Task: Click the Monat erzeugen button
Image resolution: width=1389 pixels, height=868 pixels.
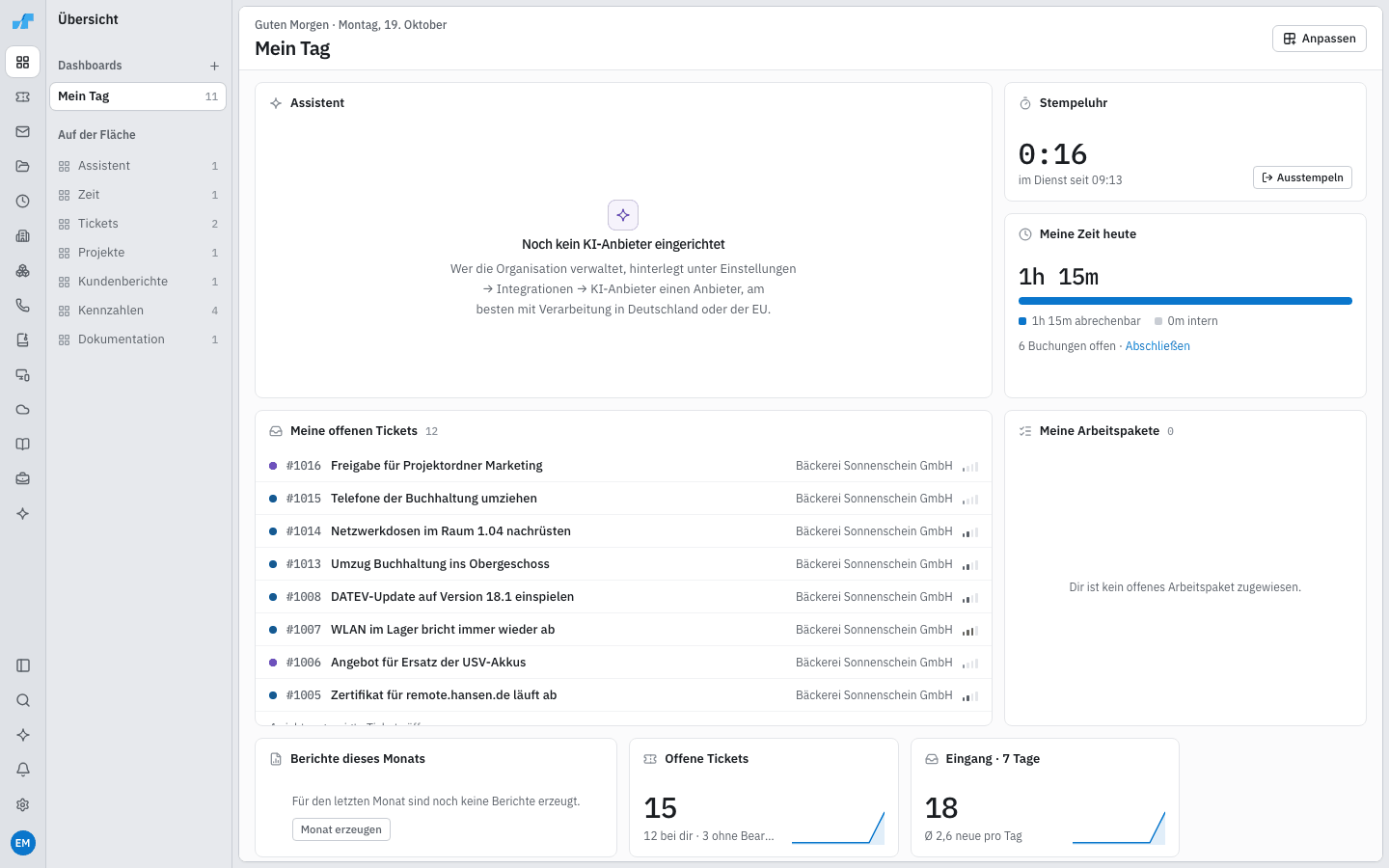Action: 341,829
